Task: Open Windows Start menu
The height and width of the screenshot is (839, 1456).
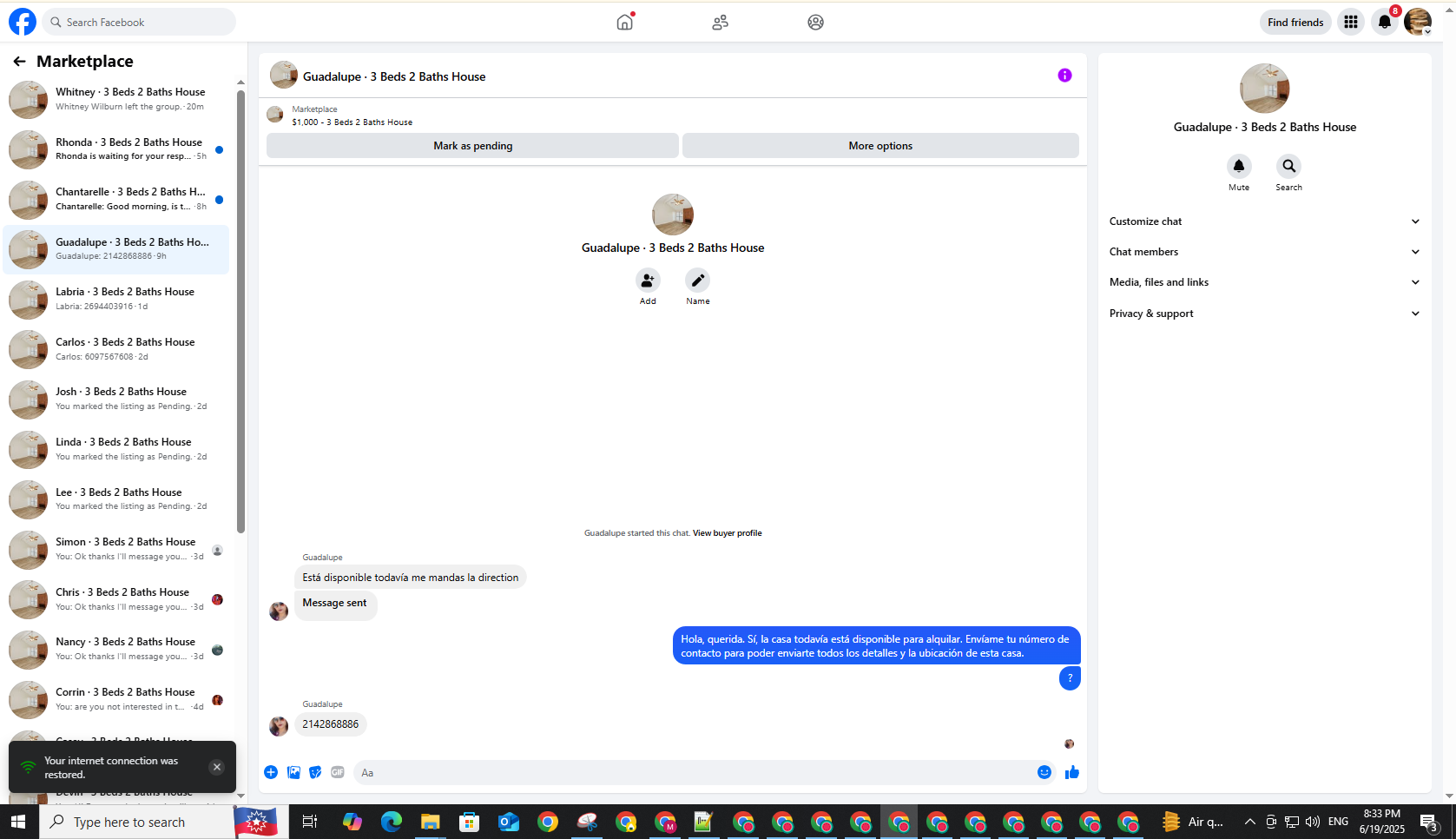Action: point(19,822)
